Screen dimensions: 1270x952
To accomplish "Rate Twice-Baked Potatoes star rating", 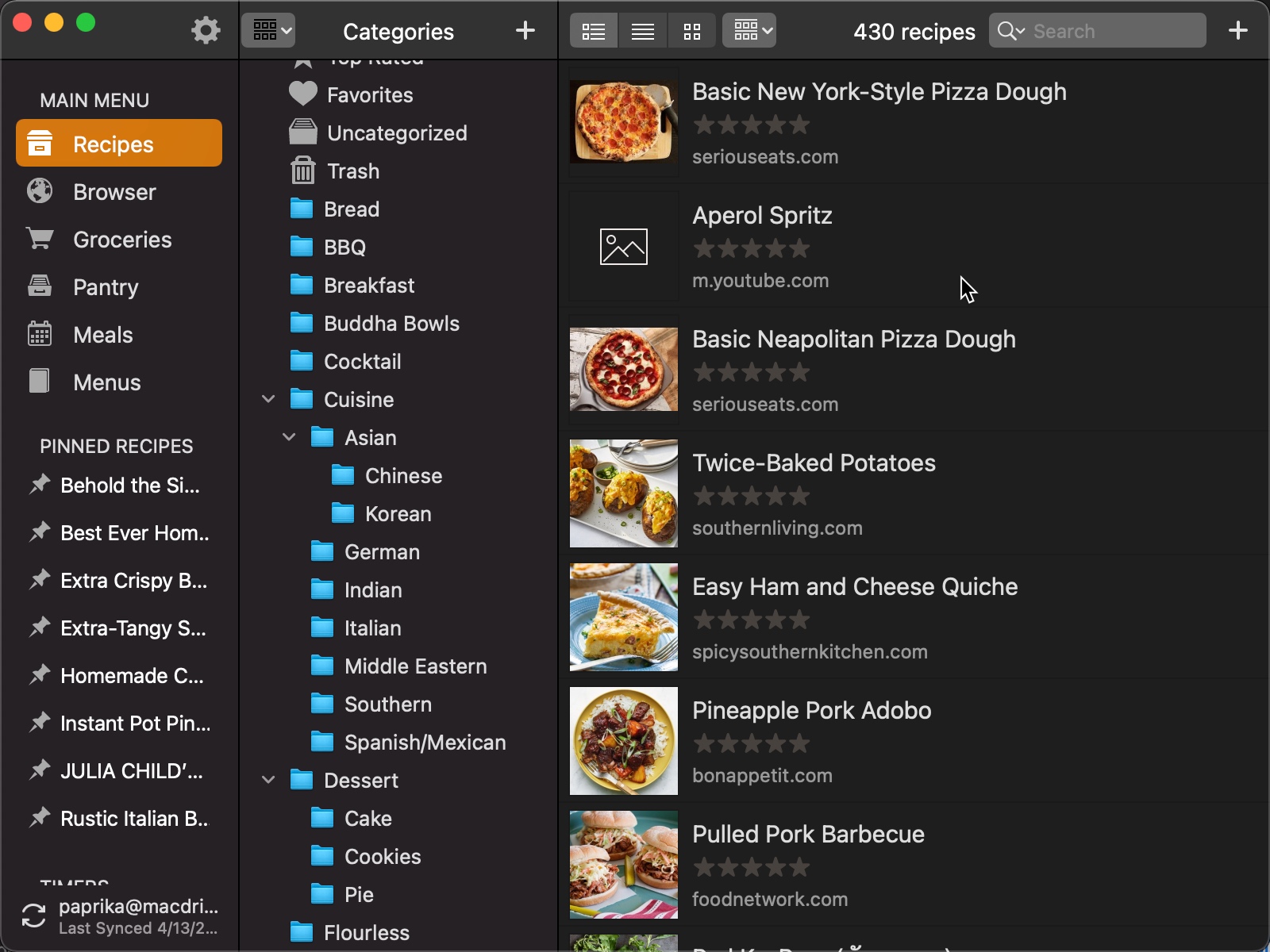I will click(751, 496).
